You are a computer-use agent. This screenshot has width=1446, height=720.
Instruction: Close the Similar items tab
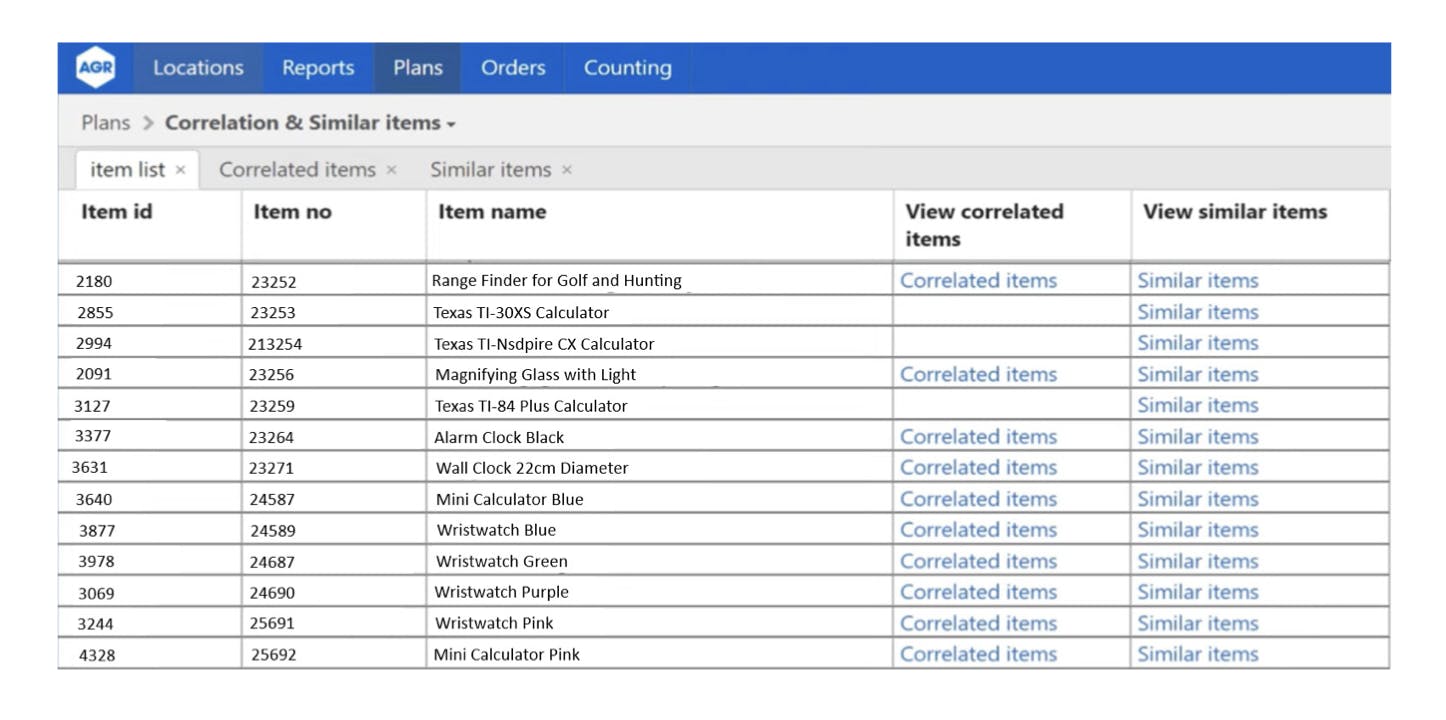click(x=567, y=171)
